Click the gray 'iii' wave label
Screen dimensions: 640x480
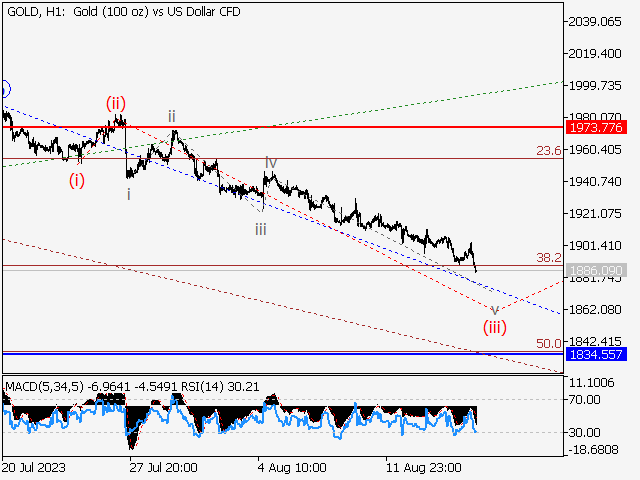(261, 230)
